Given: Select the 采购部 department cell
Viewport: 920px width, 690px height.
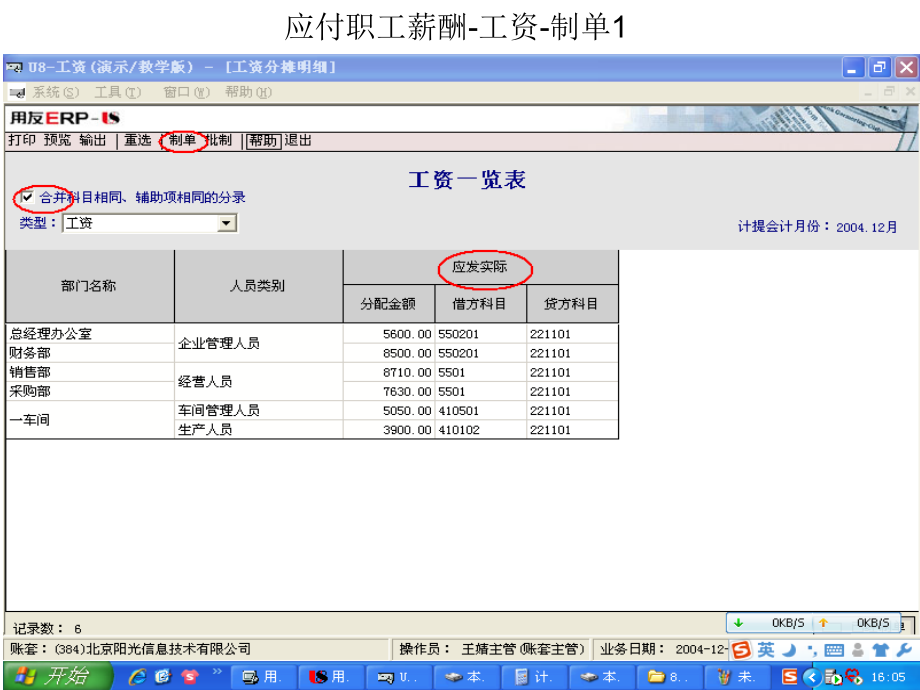Looking at the screenshot, I should click(90, 391).
